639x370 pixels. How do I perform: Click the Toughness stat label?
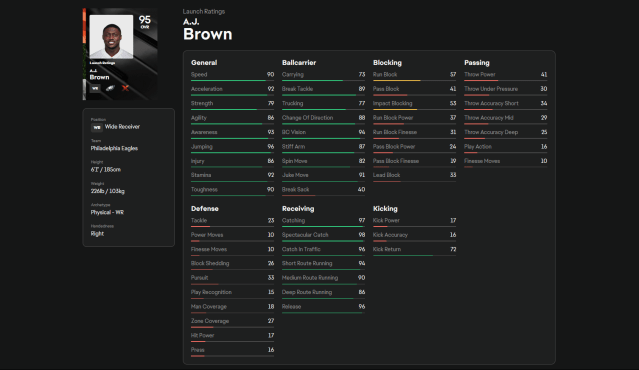pos(204,189)
